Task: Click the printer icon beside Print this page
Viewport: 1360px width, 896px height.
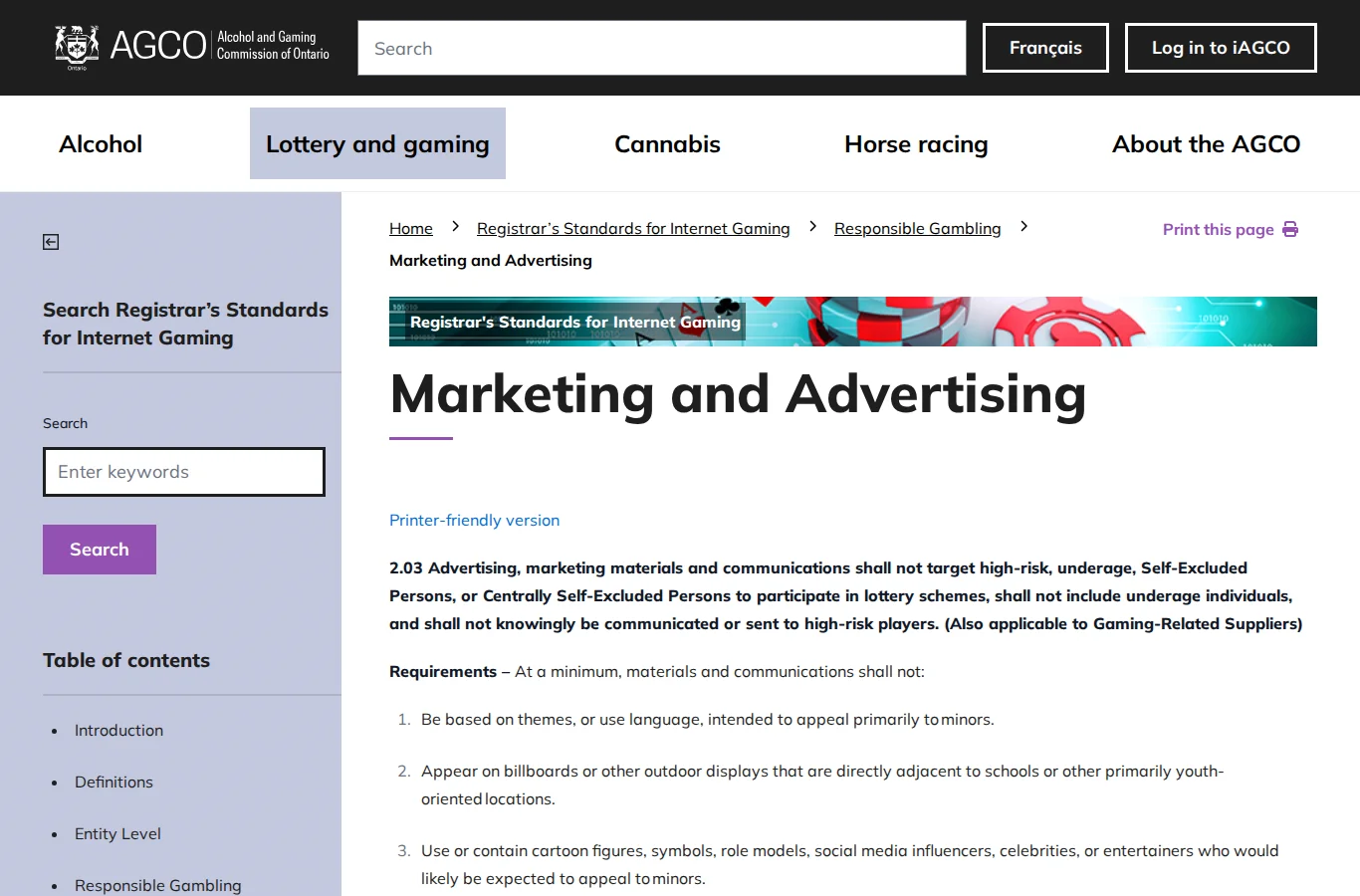Action: [x=1290, y=229]
